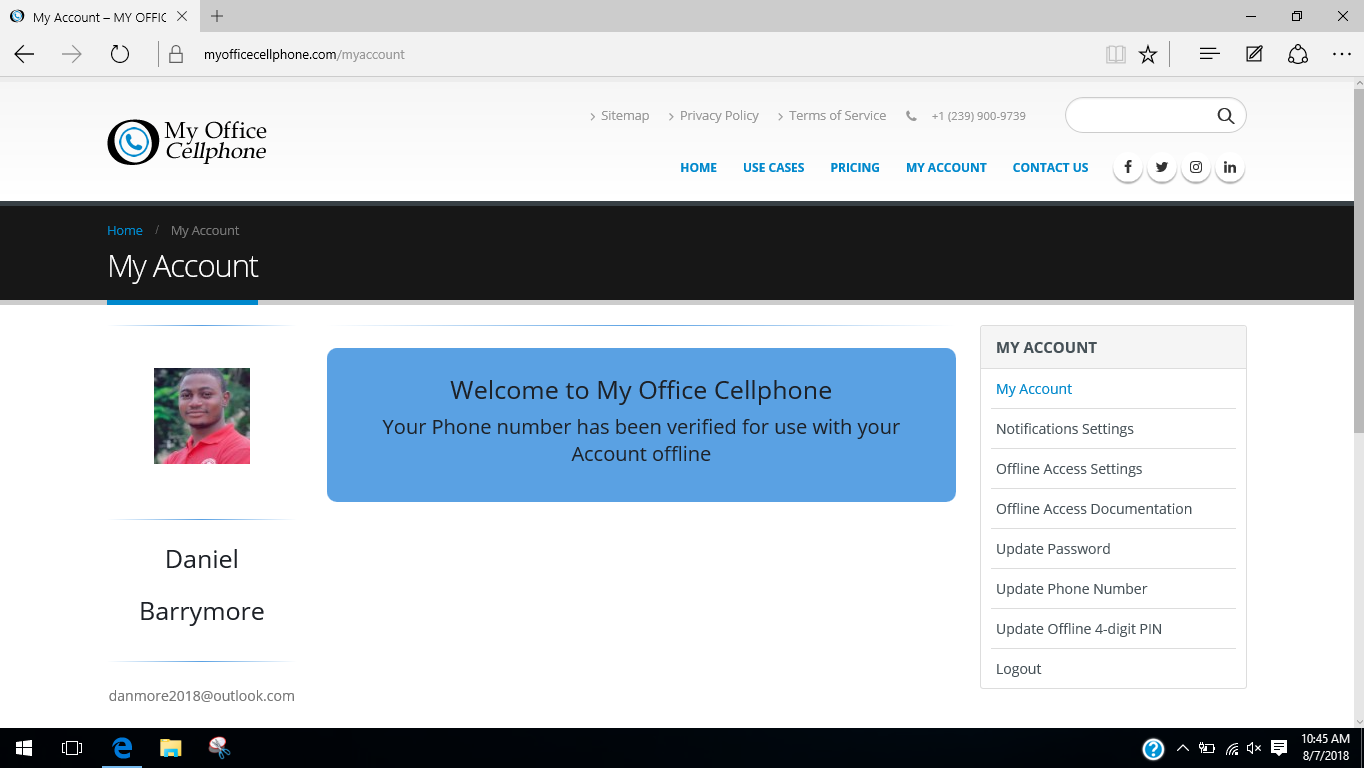Viewport: 1364px width, 768px height.
Task: Click the network Wi-Fi tray icon
Action: 1231,748
